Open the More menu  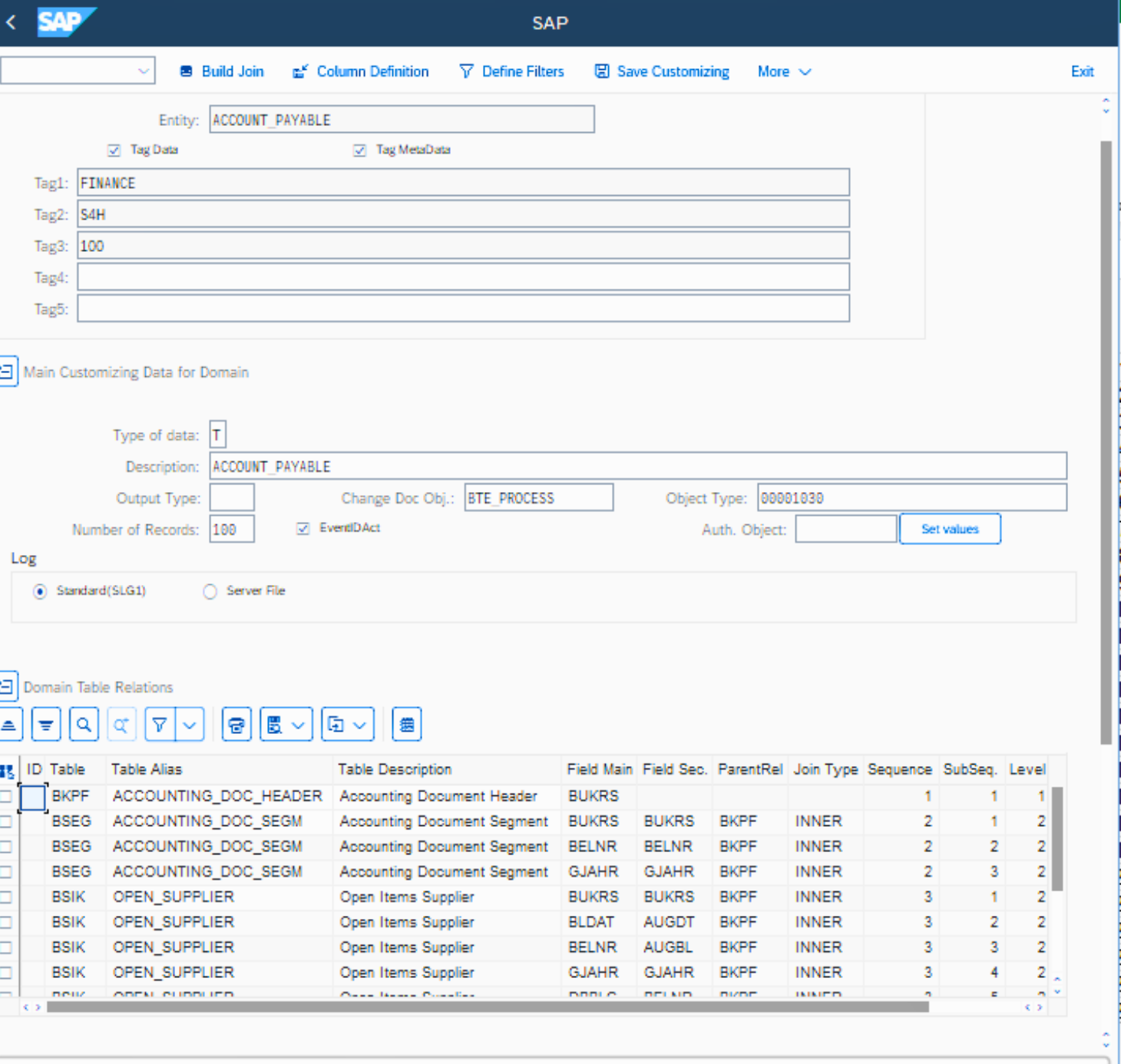click(x=783, y=71)
